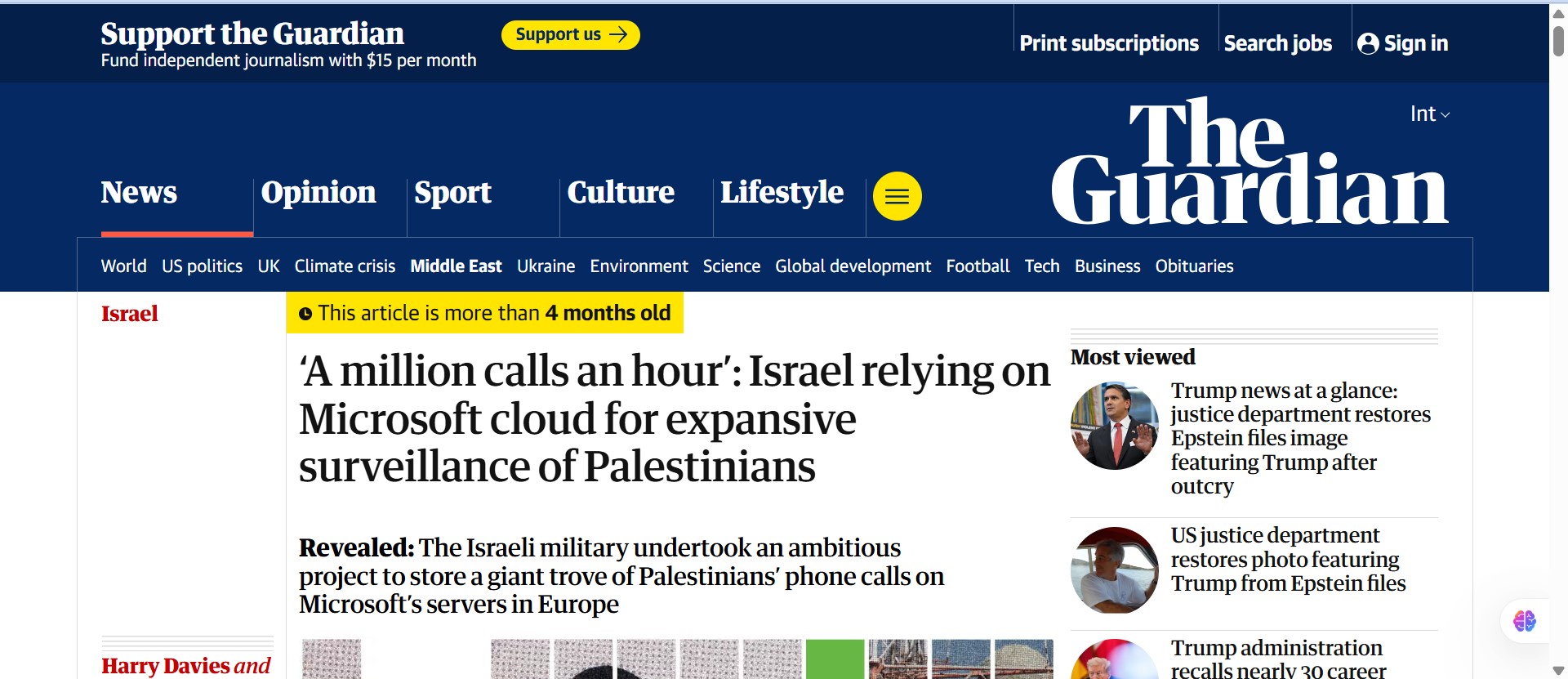Click the Israel section label
Viewport: 1568px width, 679px height.
[x=130, y=314]
